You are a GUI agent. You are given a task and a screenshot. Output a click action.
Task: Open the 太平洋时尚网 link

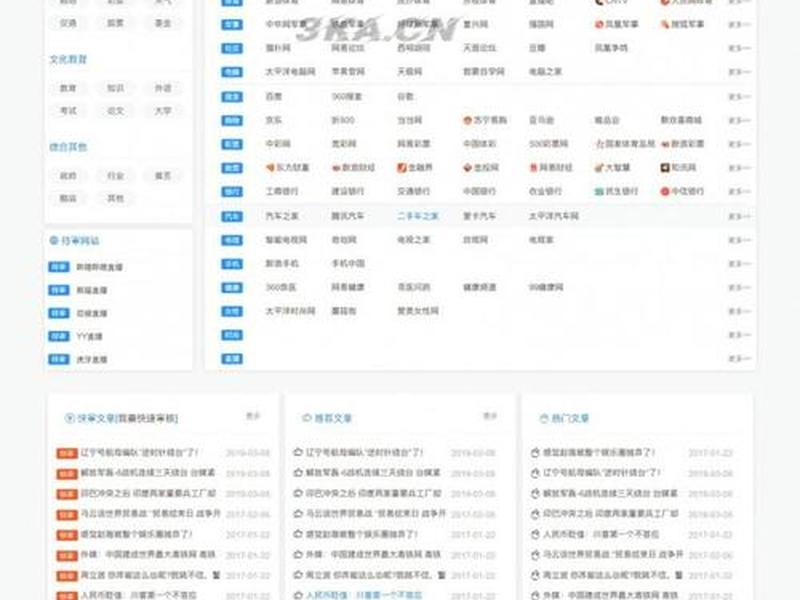[290, 311]
